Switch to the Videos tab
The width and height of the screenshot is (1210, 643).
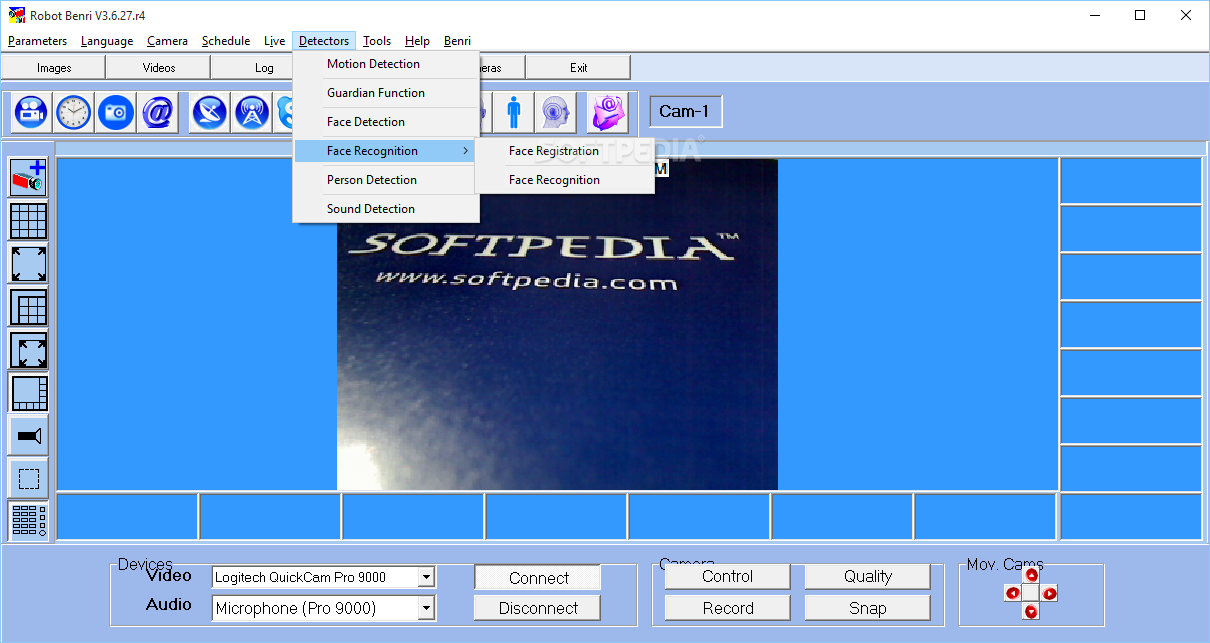coord(159,68)
